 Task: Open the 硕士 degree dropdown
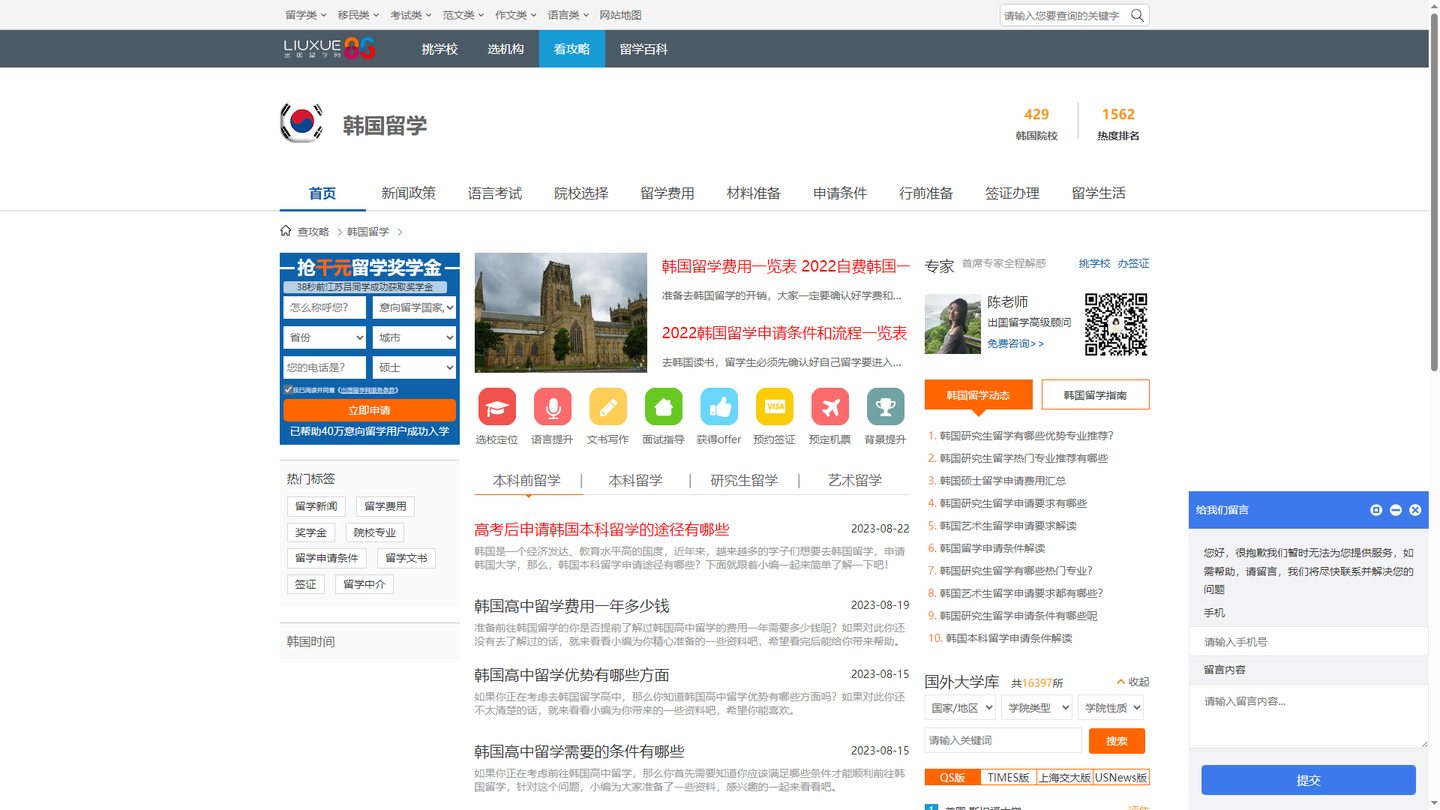pos(414,368)
